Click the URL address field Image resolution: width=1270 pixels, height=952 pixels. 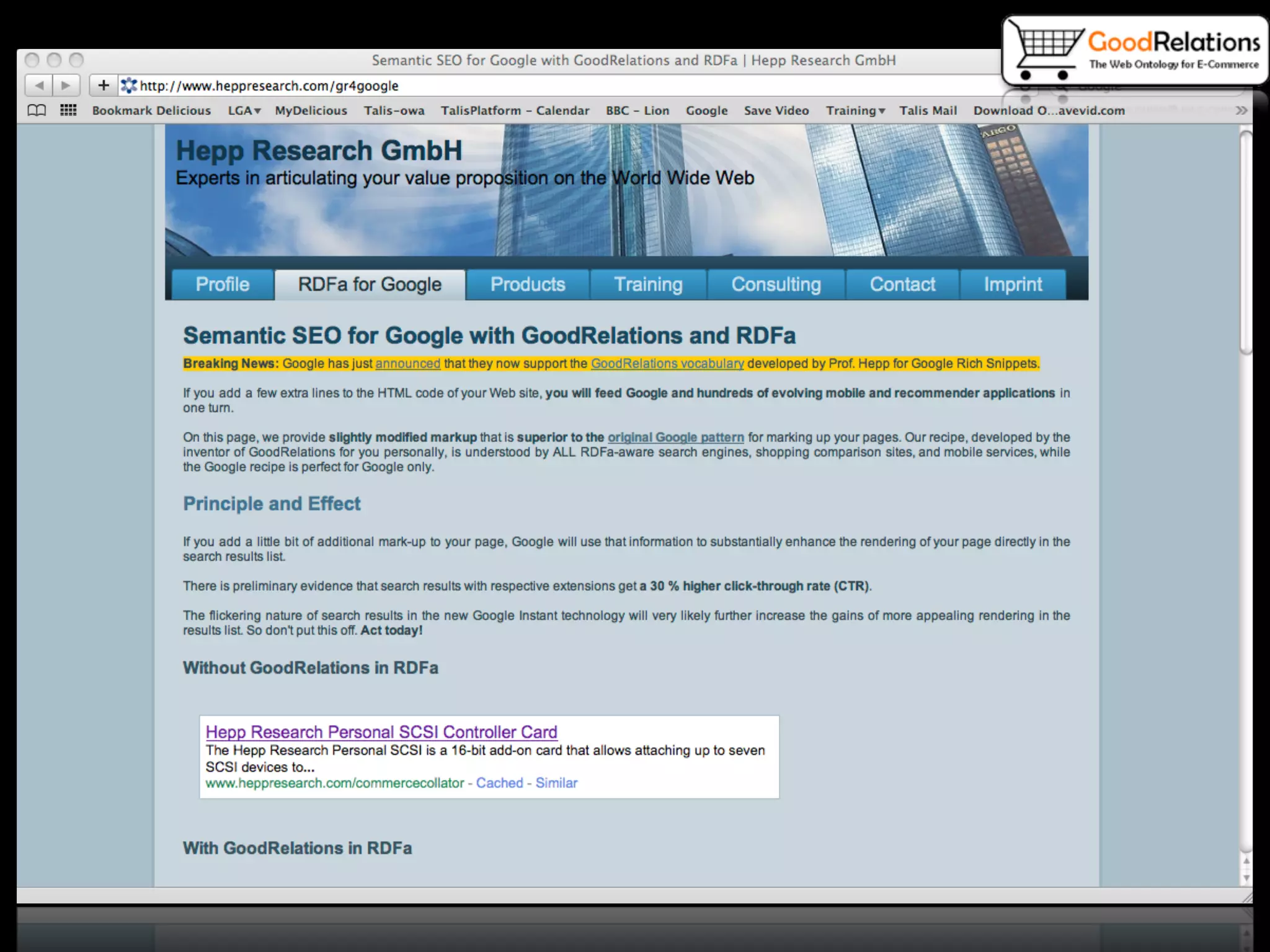[558, 86]
